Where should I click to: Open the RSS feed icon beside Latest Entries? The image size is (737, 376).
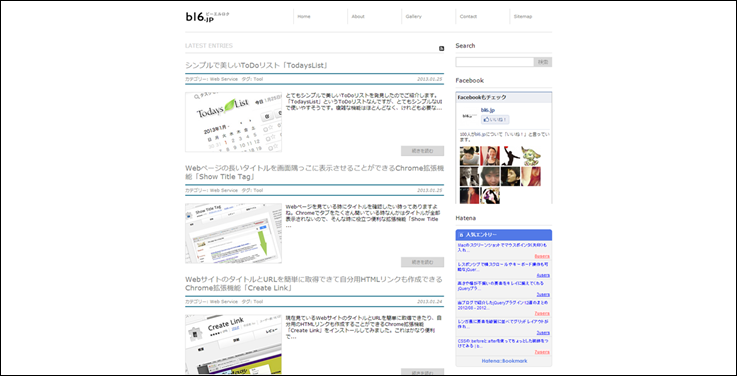[x=441, y=48]
